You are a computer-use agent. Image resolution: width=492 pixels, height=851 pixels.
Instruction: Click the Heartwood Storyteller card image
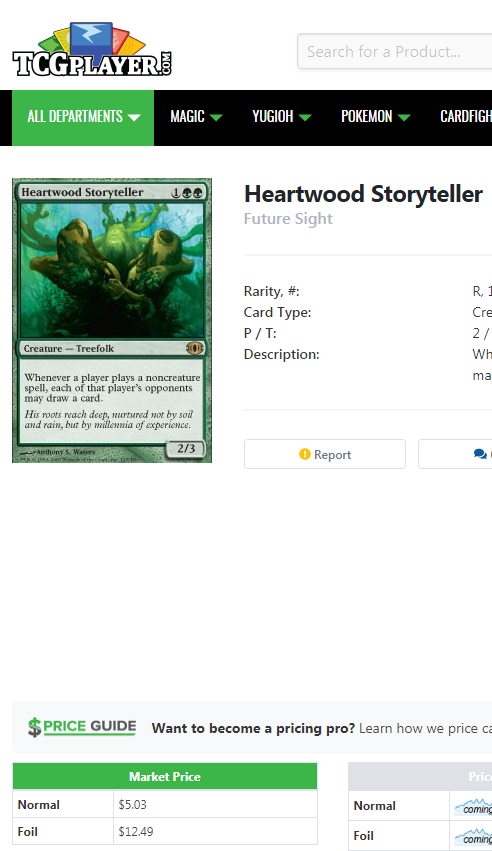pyautogui.click(x=112, y=320)
